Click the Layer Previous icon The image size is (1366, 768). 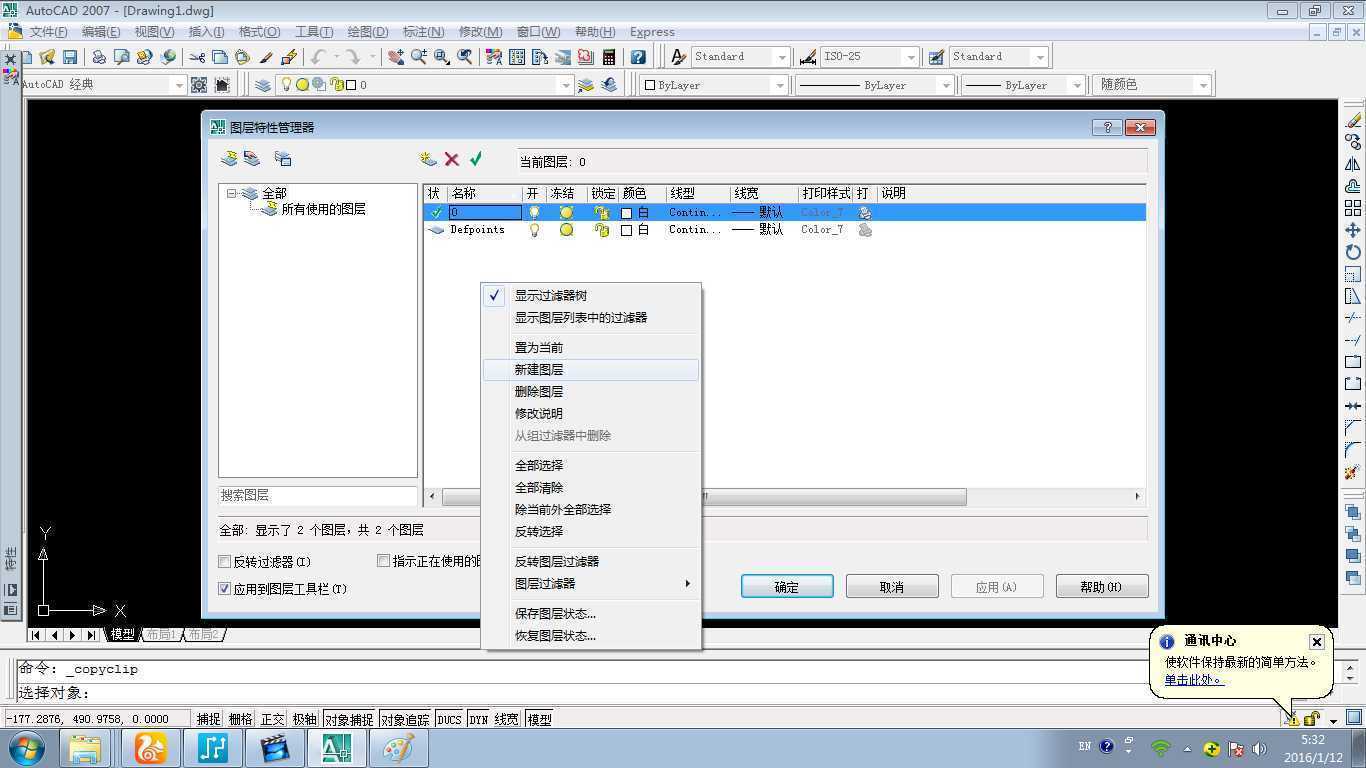click(x=609, y=85)
